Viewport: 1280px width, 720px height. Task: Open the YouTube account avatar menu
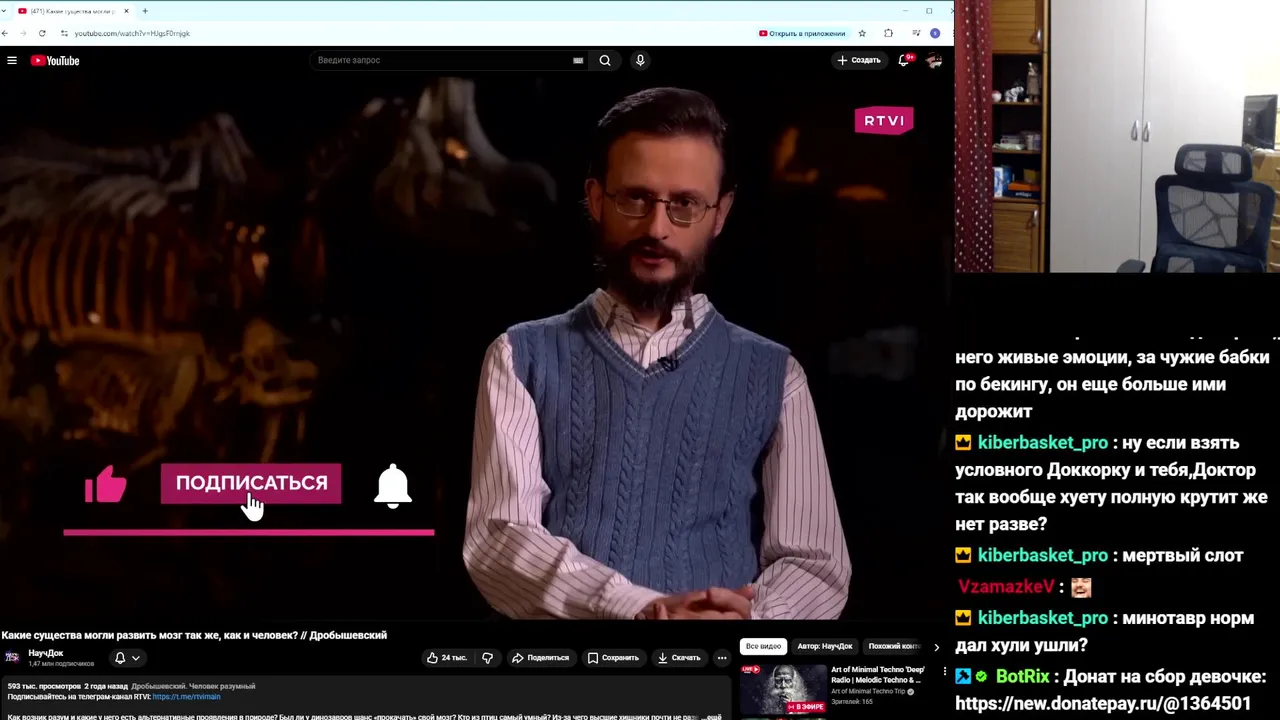[934, 61]
